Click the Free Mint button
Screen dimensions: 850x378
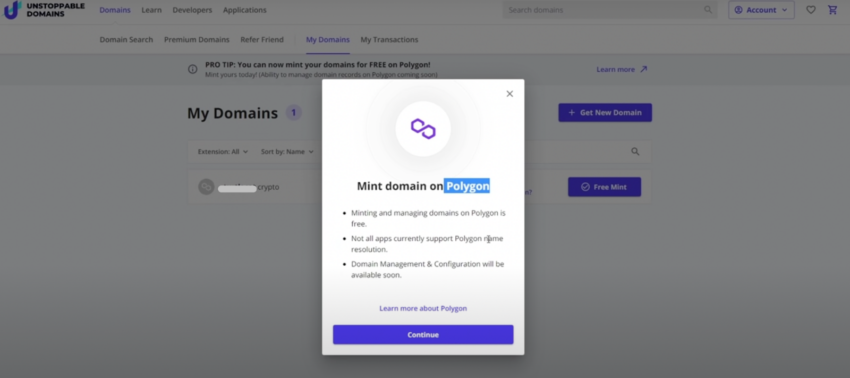coord(604,187)
